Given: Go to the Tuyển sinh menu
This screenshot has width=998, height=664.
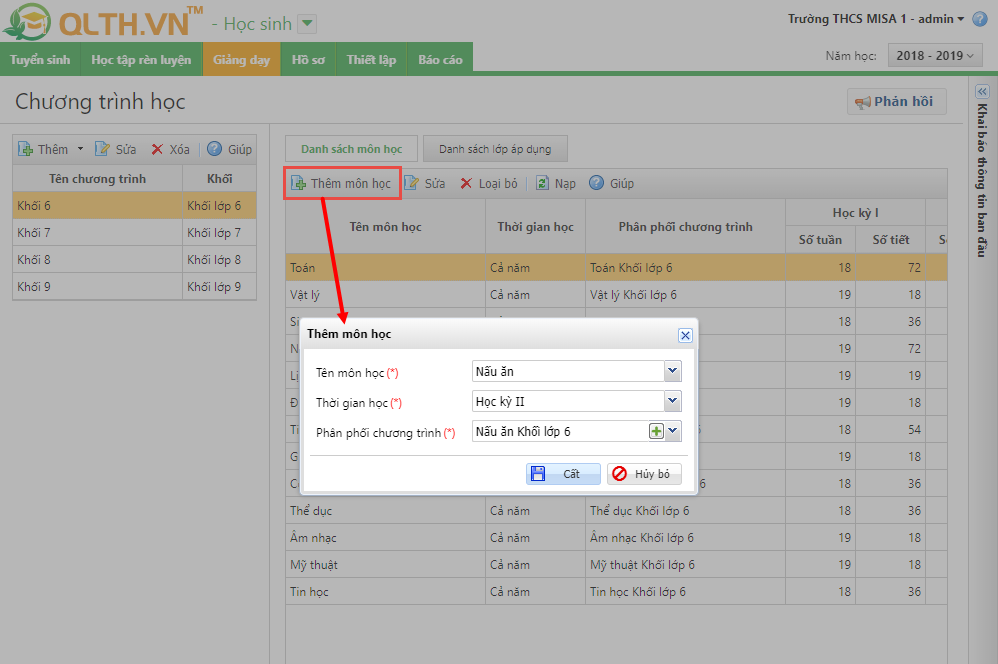Looking at the screenshot, I should coord(40,59).
